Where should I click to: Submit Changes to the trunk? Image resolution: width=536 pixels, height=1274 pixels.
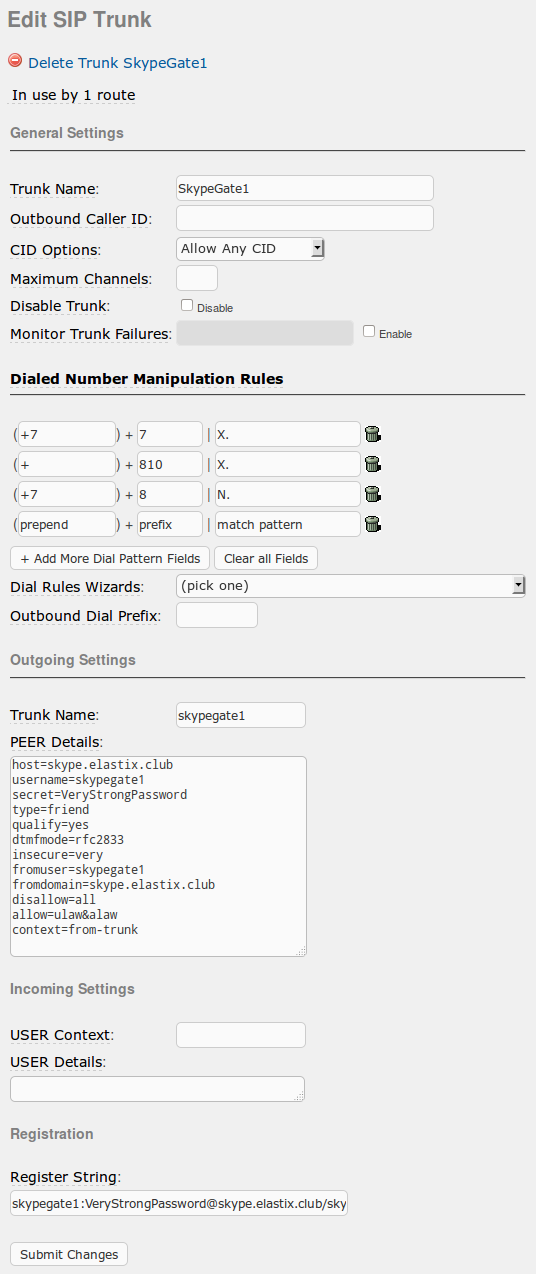click(x=69, y=1254)
